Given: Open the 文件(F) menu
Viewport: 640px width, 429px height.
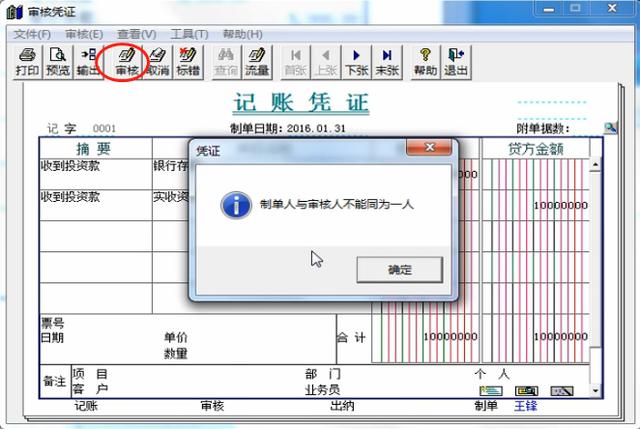Looking at the screenshot, I should coord(32,34).
